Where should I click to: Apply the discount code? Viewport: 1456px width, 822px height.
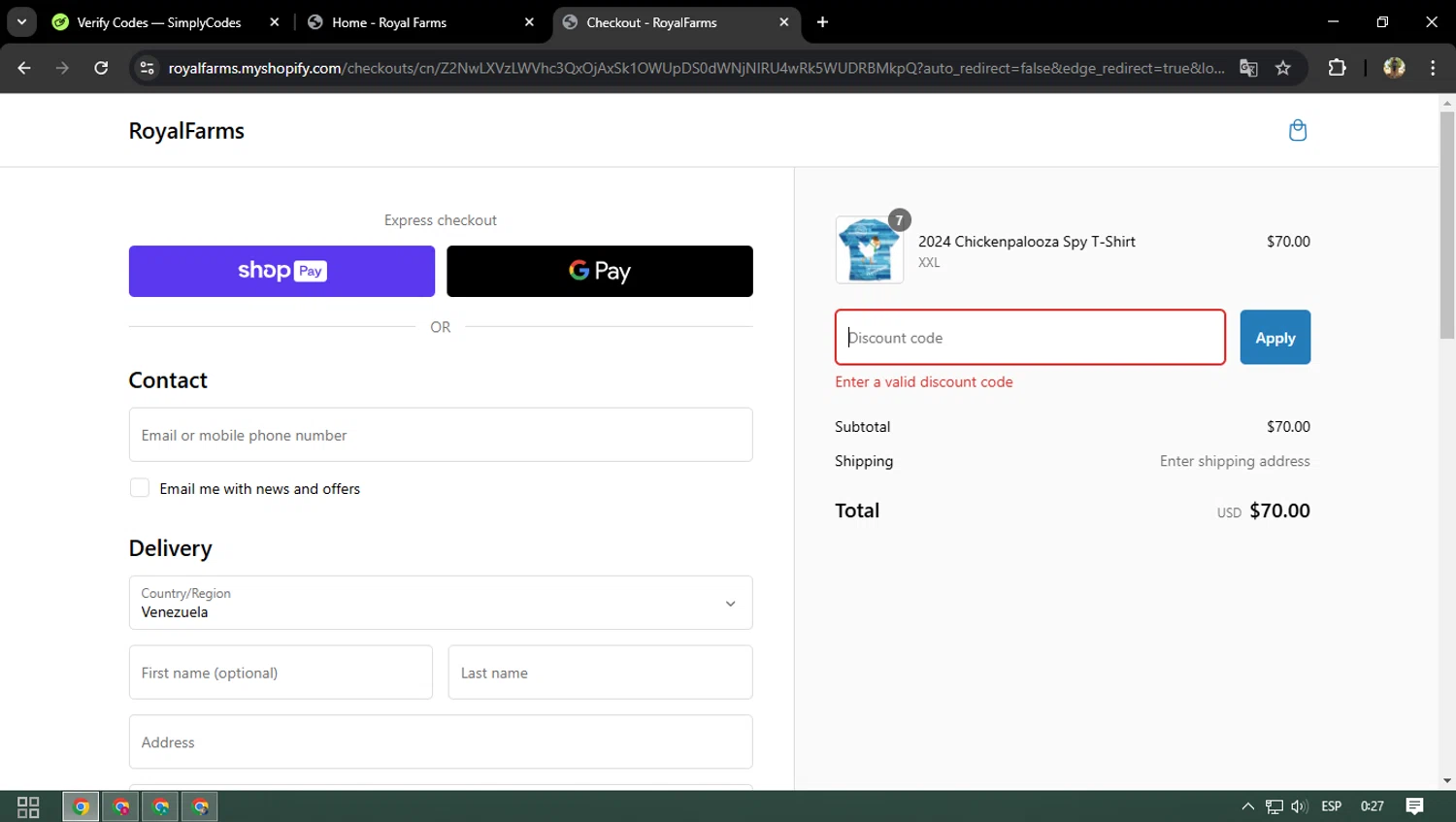tap(1274, 338)
